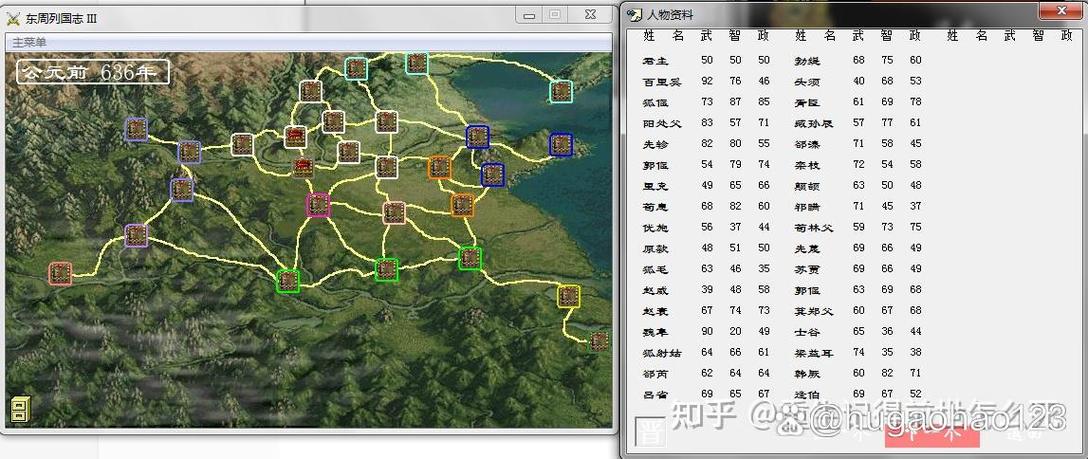Click the upper red palace city icon
The height and width of the screenshot is (459, 1088).
[x=296, y=137]
